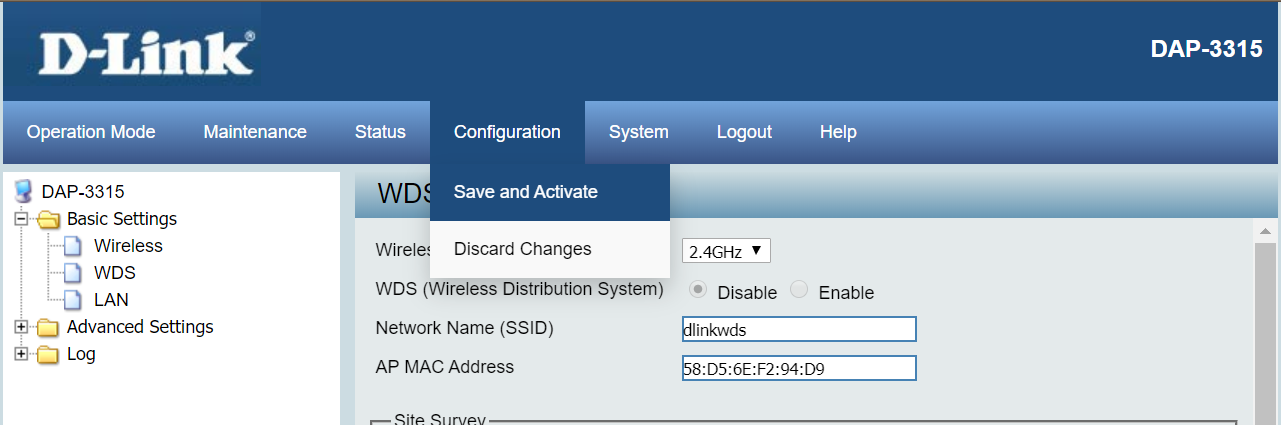Click the WDS page icon in tree
Image resolution: width=1281 pixels, height=425 pixels.
(72, 273)
